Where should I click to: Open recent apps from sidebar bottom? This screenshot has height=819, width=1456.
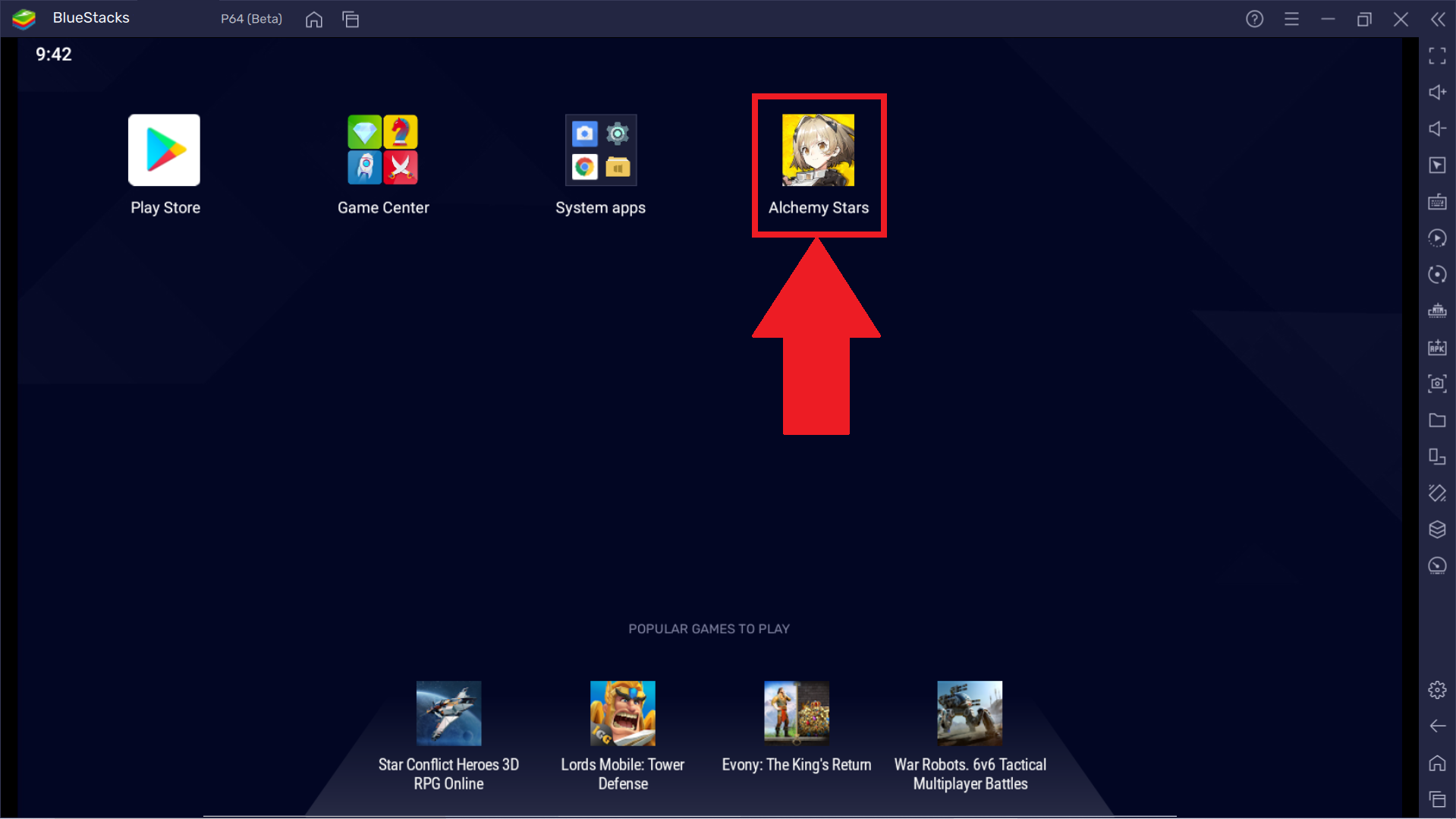[x=1437, y=799]
